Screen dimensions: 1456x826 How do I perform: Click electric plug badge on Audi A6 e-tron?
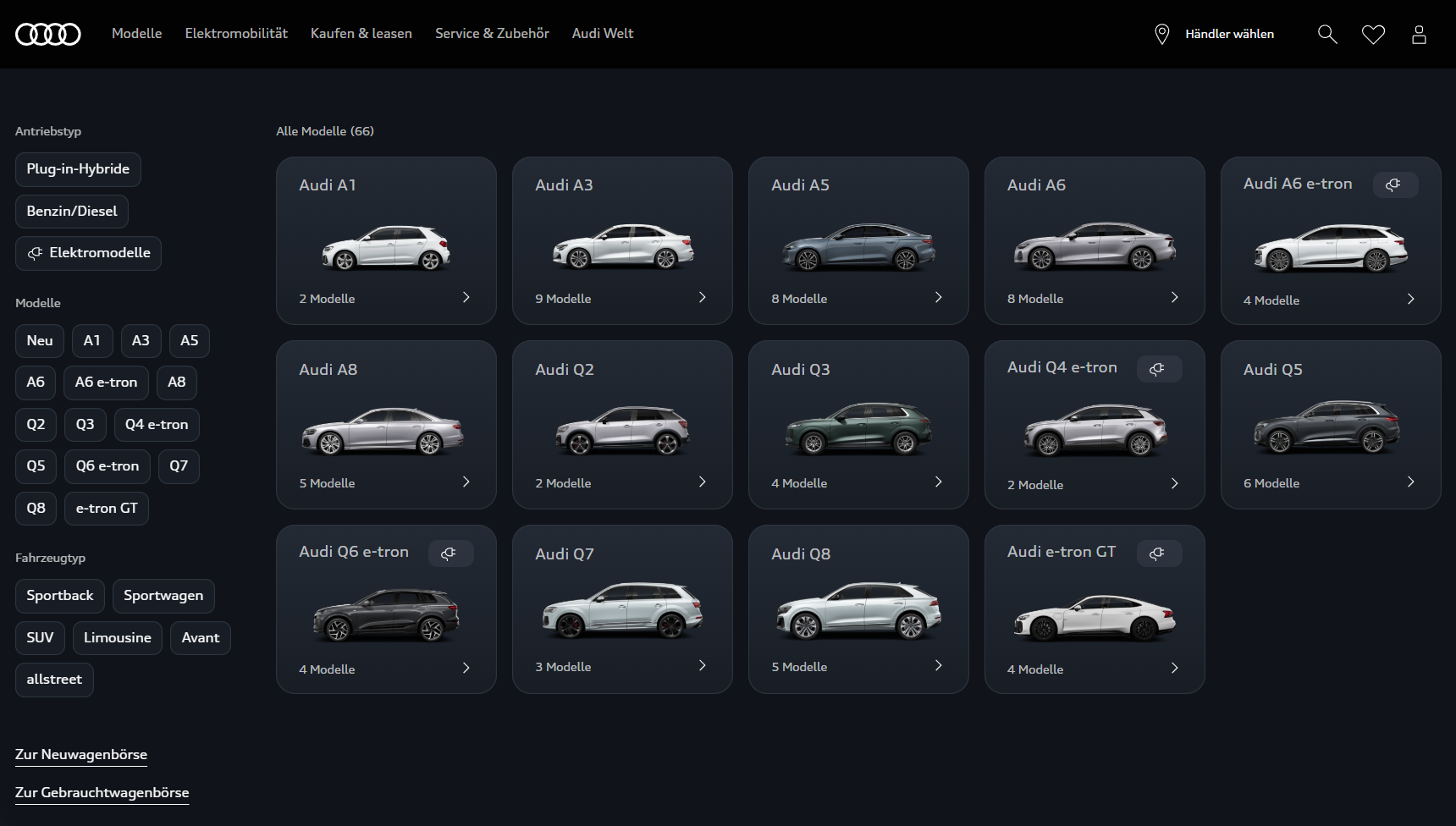[1393, 184]
